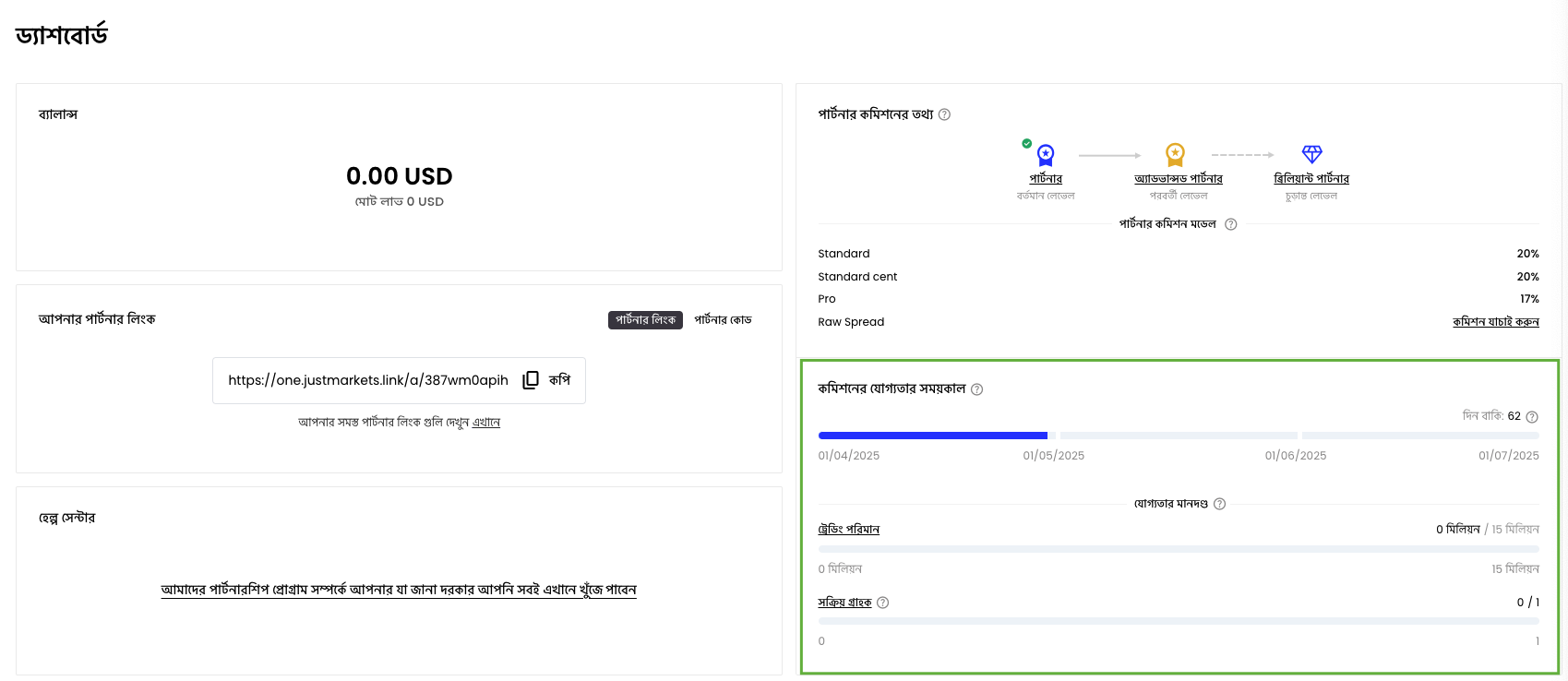Click help icon beside সক্রিয় গ্রাহক
Viewport: 1568px width, 681px height.
[882, 603]
